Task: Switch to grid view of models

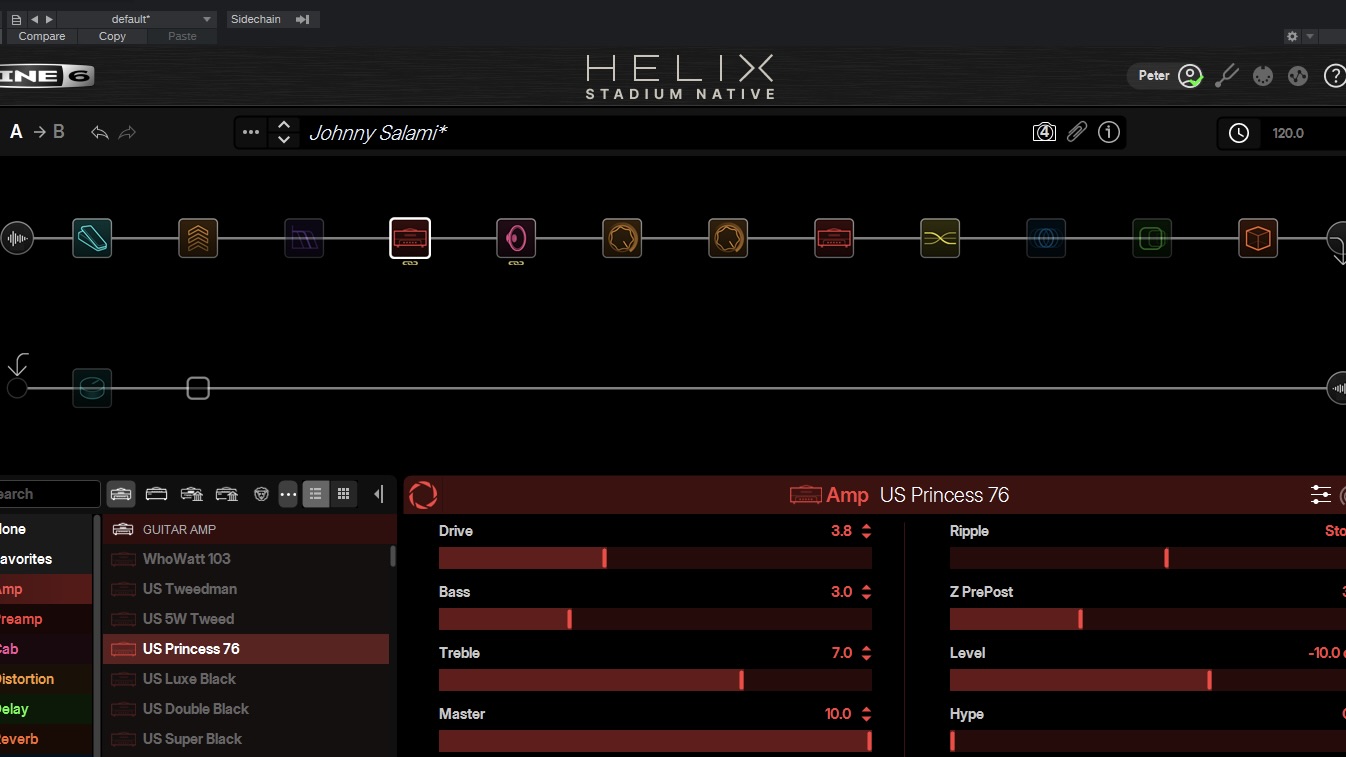Action: pos(343,494)
